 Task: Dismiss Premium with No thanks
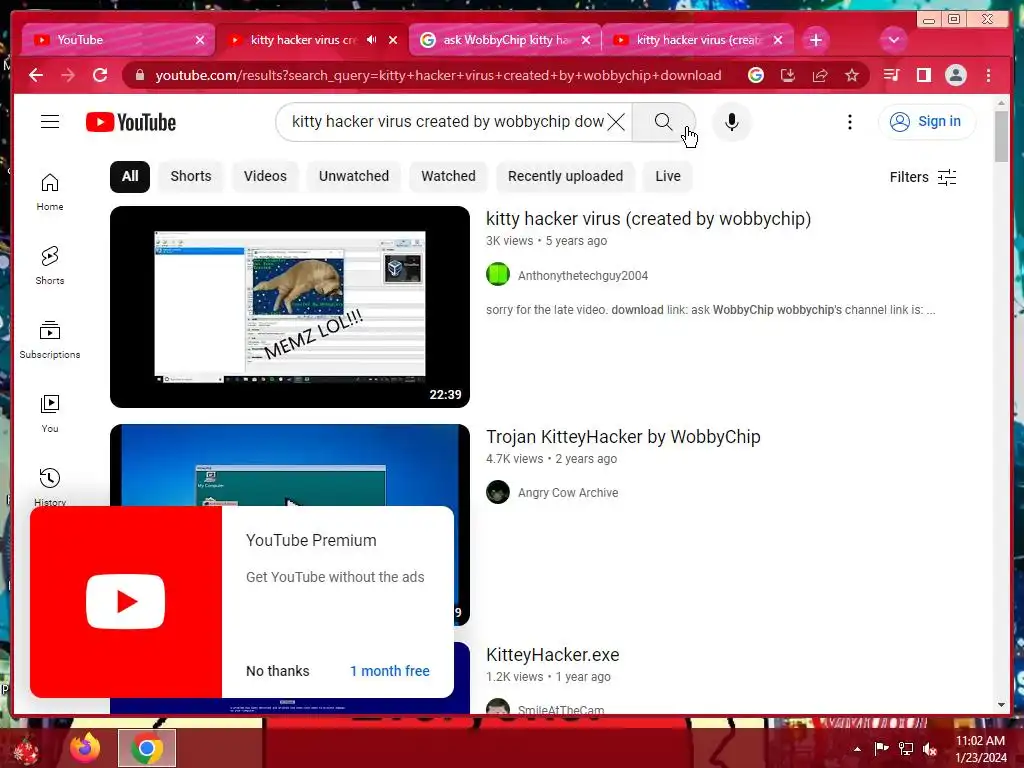pyautogui.click(x=278, y=671)
